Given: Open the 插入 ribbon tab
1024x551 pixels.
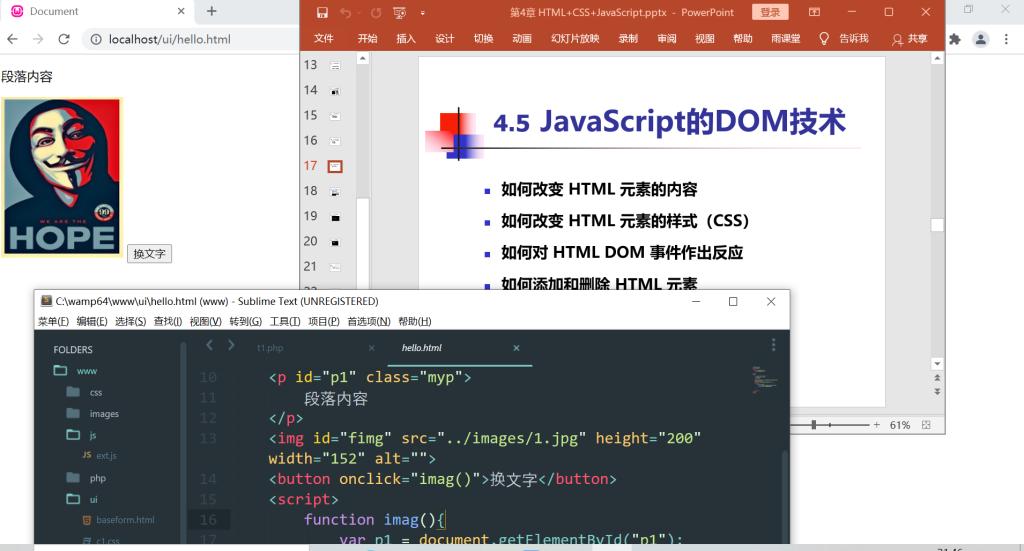Looking at the screenshot, I should tap(406, 39).
